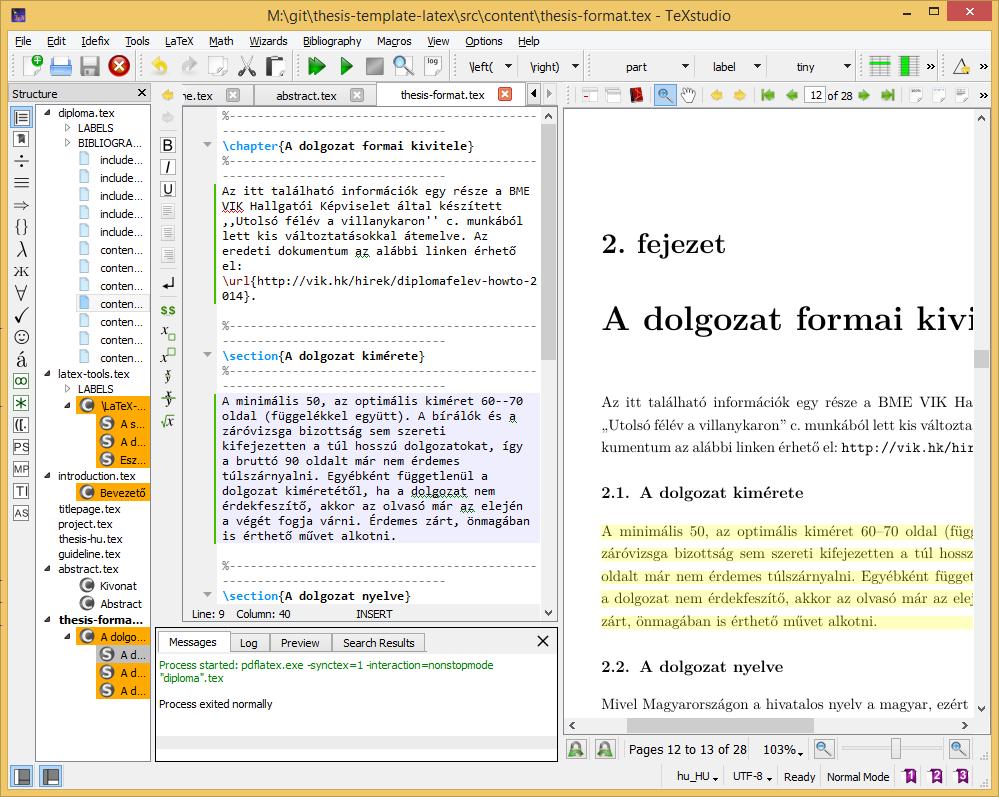Viewport: 999px width, 797px height.
Task: Open the Bibliography menu
Action: coord(332,41)
